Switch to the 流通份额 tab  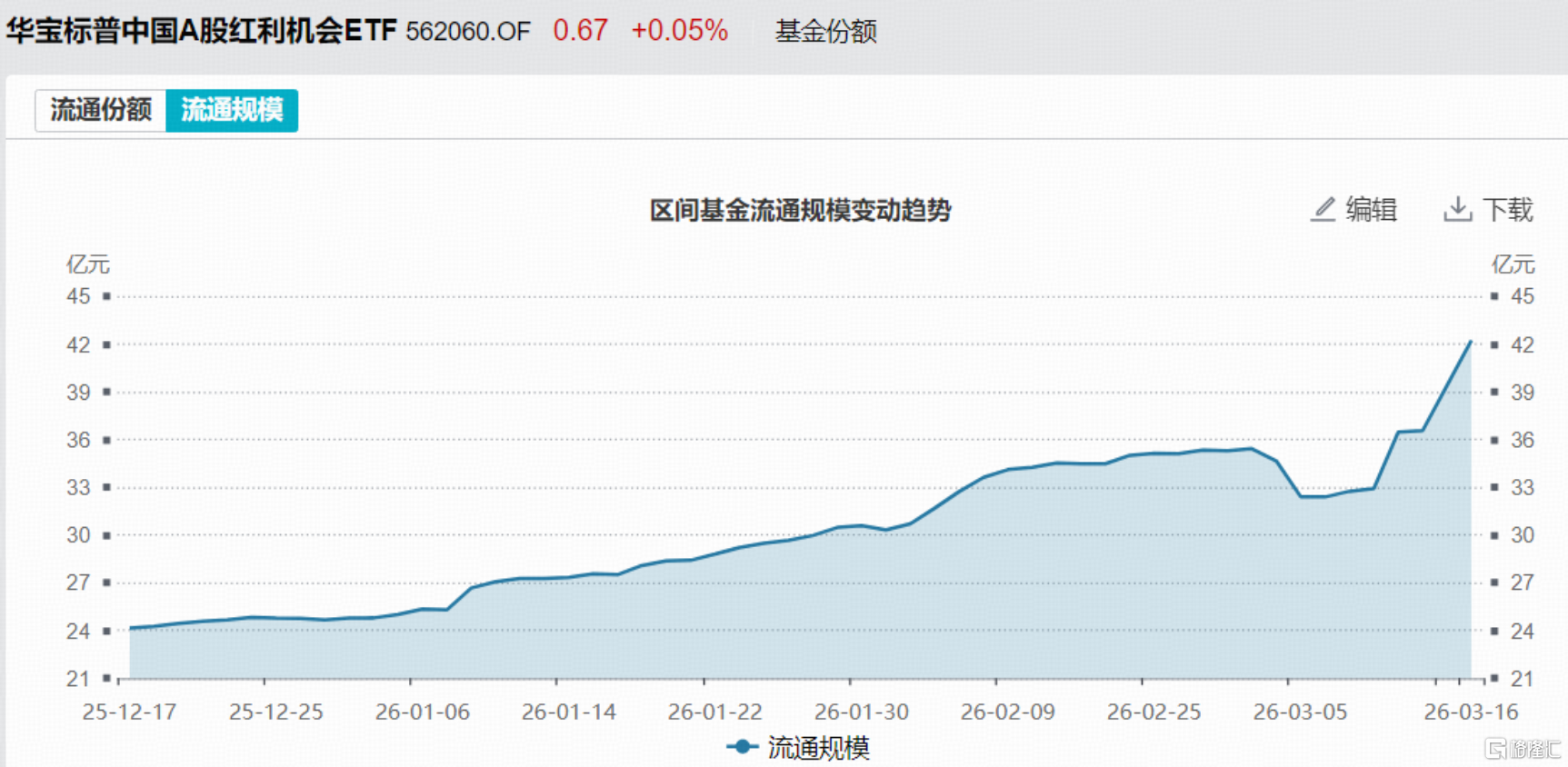101,110
